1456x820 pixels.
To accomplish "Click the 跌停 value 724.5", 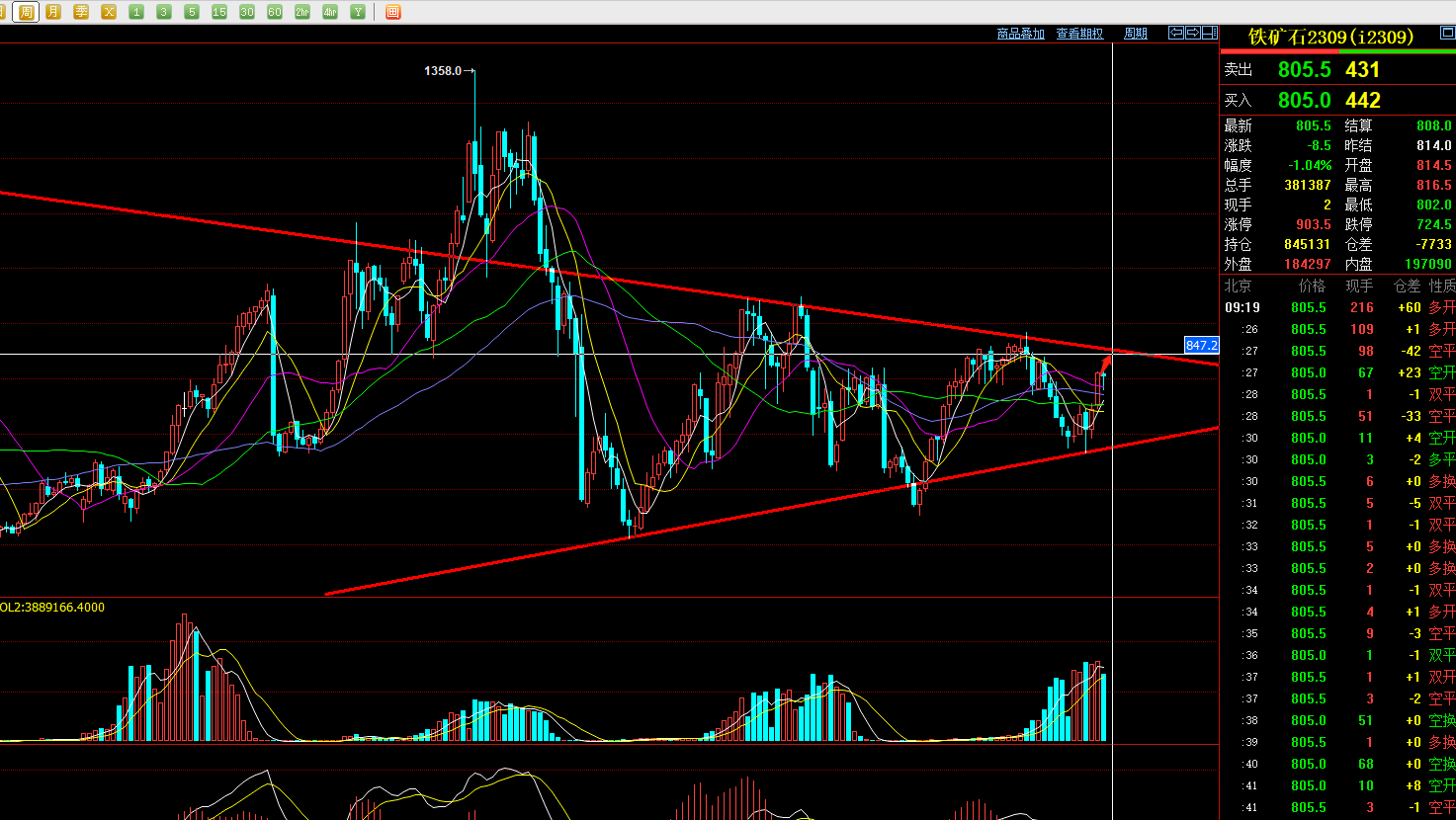I will pyautogui.click(x=1434, y=224).
